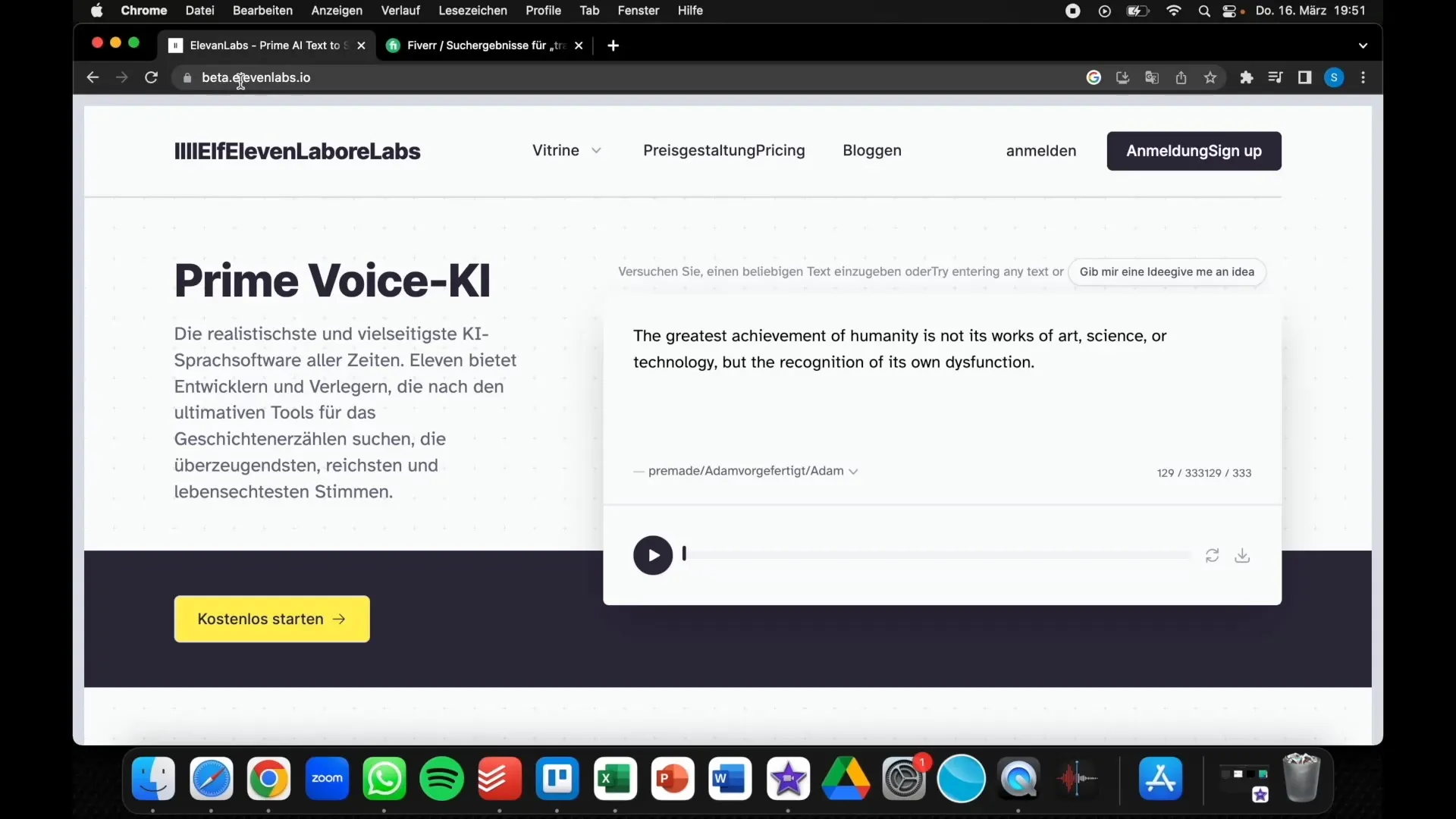Bookmark this page with the star icon
The height and width of the screenshot is (819, 1456).
(1210, 77)
